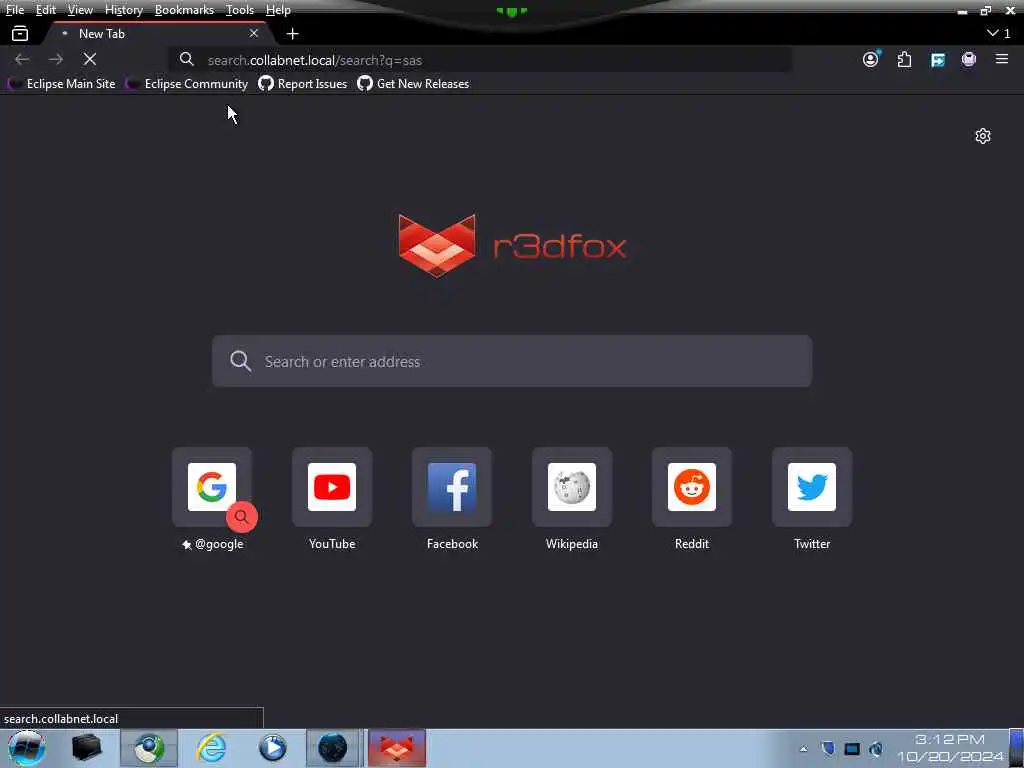Click the Show desktop button
Screen dimensions: 1024x768
point(1017,748)
